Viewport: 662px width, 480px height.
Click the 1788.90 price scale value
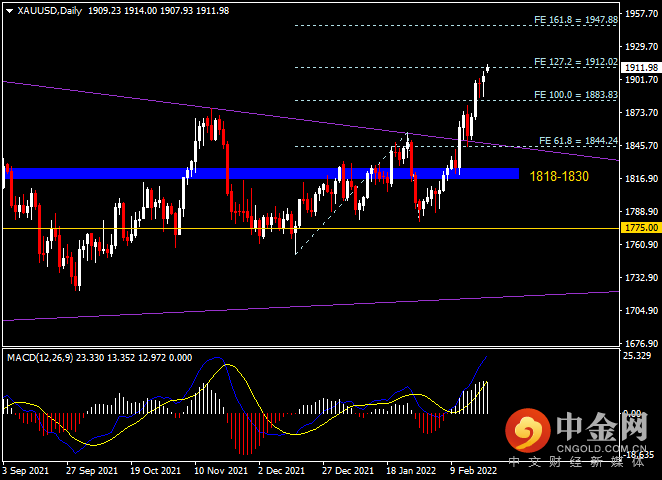click(641, 212)
